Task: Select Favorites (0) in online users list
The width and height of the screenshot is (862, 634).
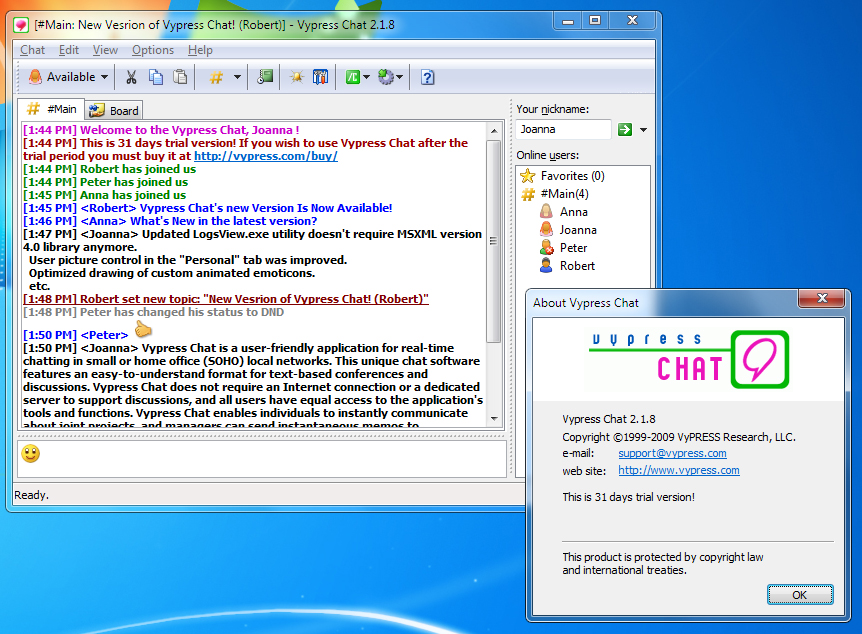Action: point(563,176)
